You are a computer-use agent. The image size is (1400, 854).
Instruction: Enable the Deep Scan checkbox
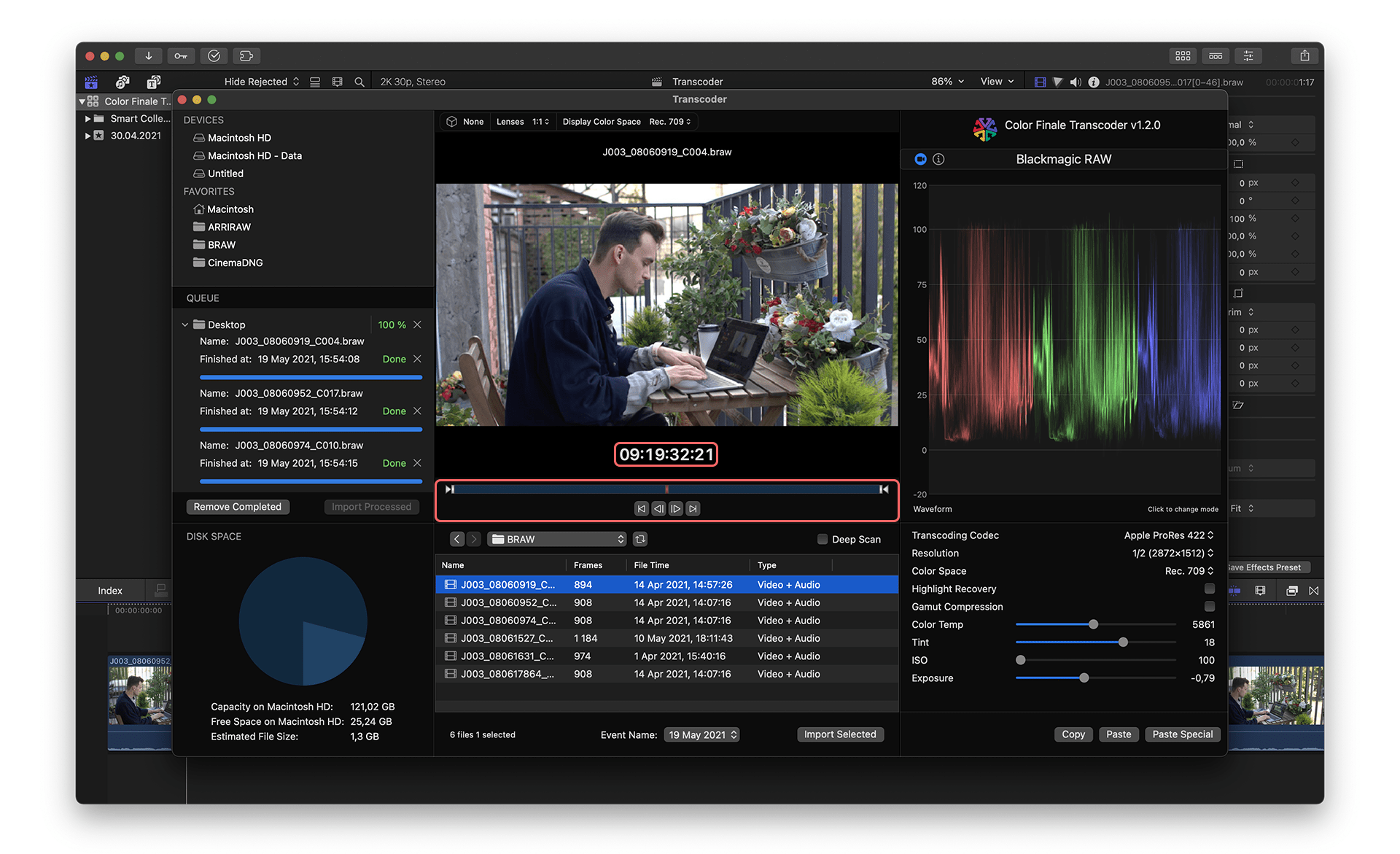tap(821, 539)
